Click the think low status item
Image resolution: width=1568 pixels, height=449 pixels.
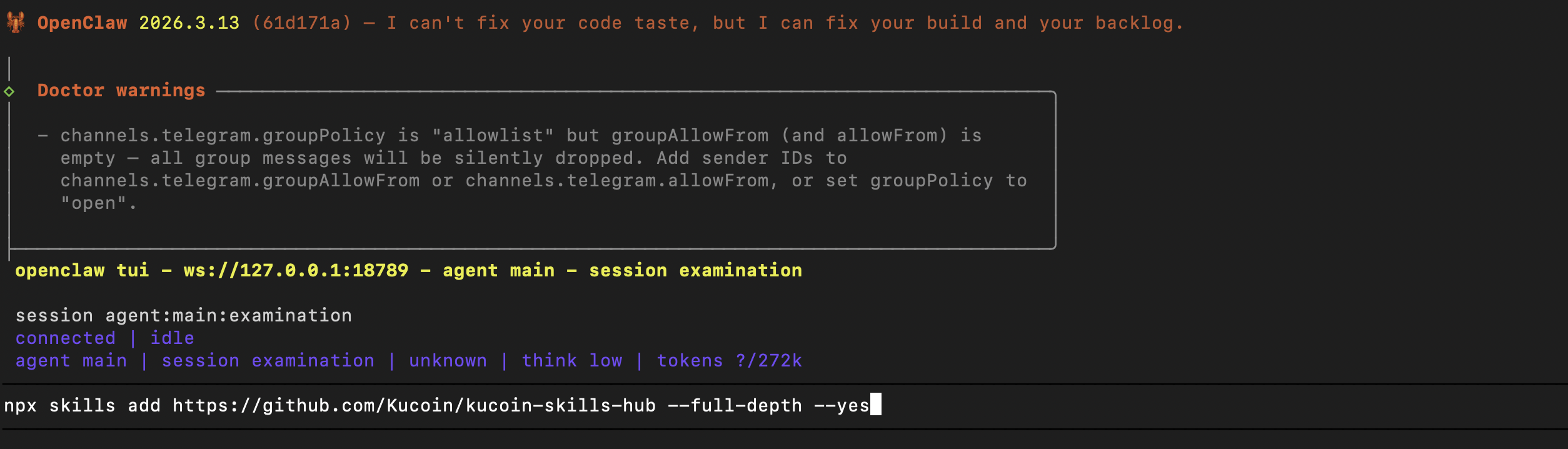[572, 361]
